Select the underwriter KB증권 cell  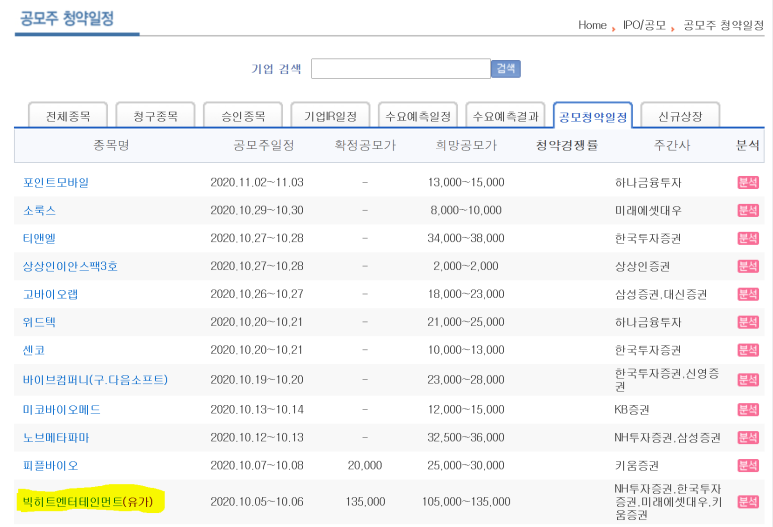click(632, 410)
